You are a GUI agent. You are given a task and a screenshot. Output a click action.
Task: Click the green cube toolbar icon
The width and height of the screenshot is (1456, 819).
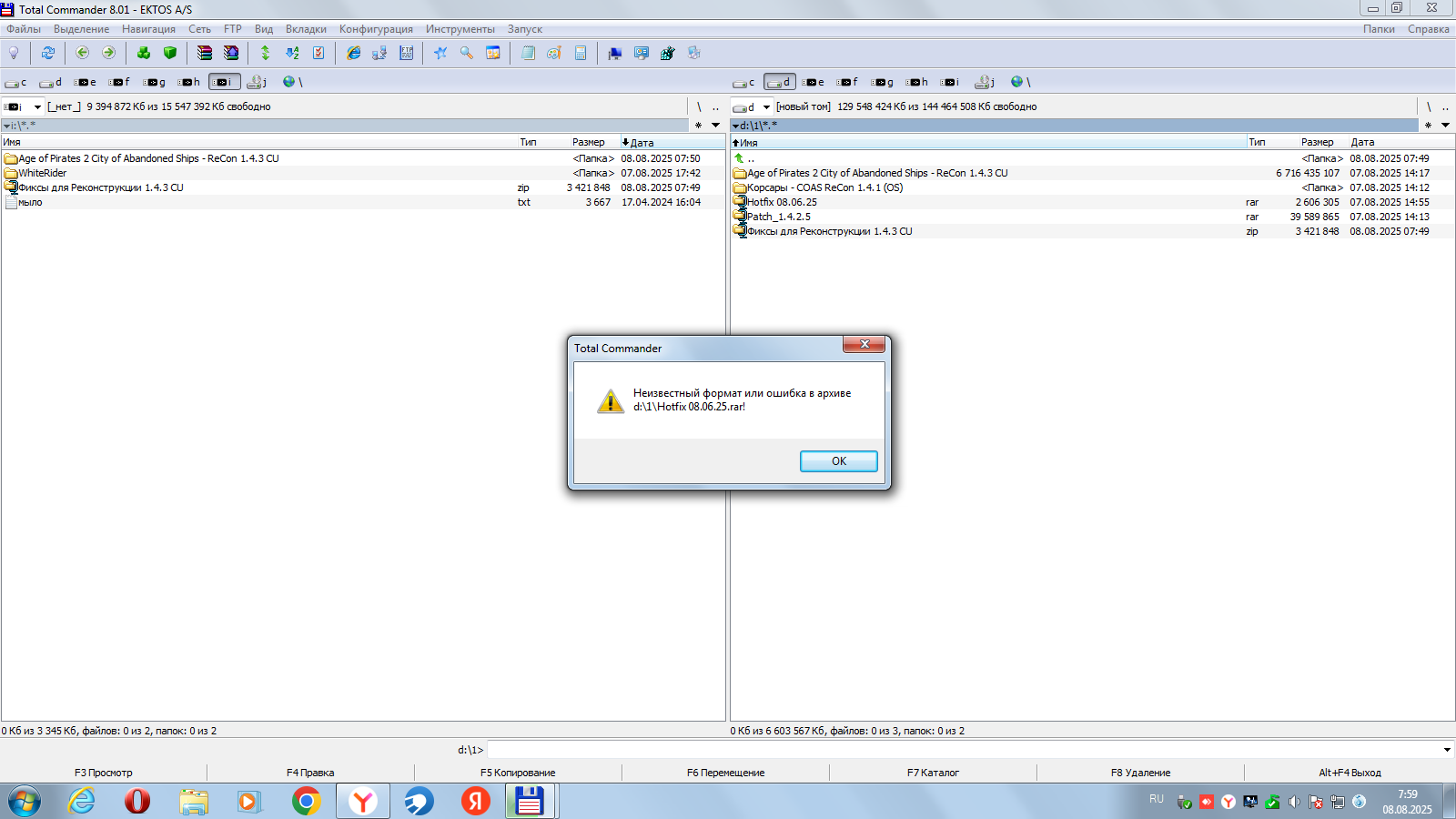(170, 53)
